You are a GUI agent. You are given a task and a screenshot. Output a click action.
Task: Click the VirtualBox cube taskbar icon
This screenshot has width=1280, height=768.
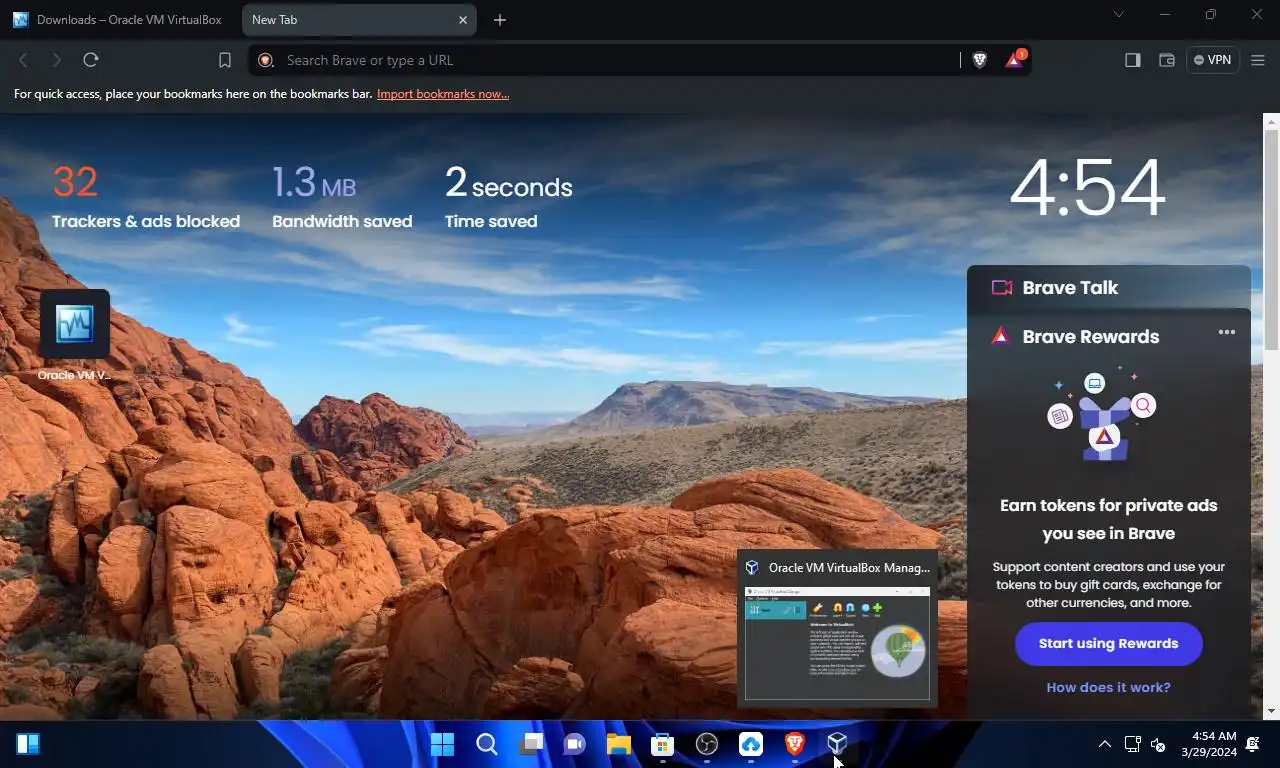click(x=838, y=743)
